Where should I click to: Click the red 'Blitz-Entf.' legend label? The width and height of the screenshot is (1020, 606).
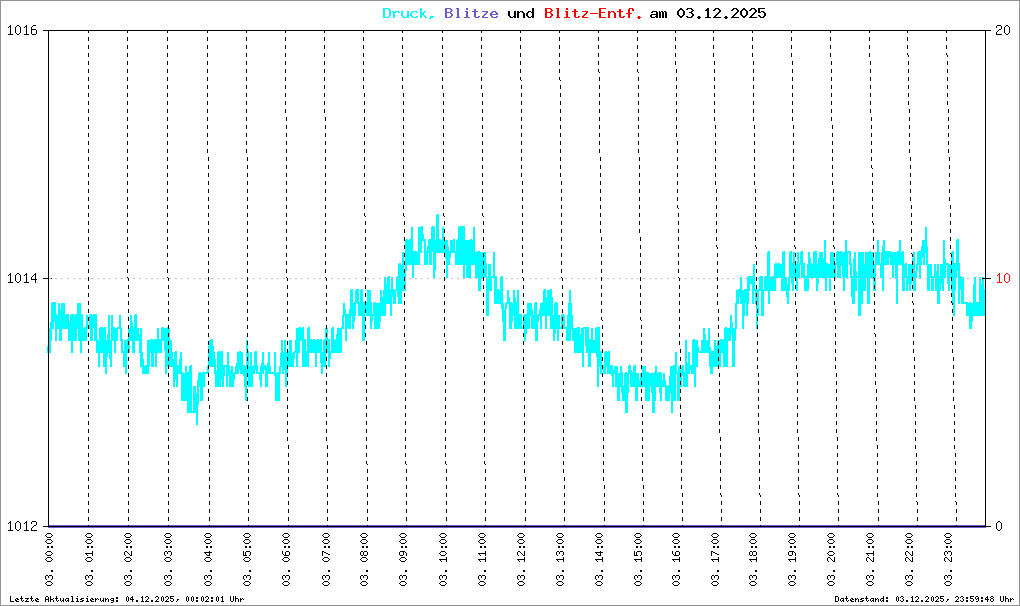click(x=593, y=14)
